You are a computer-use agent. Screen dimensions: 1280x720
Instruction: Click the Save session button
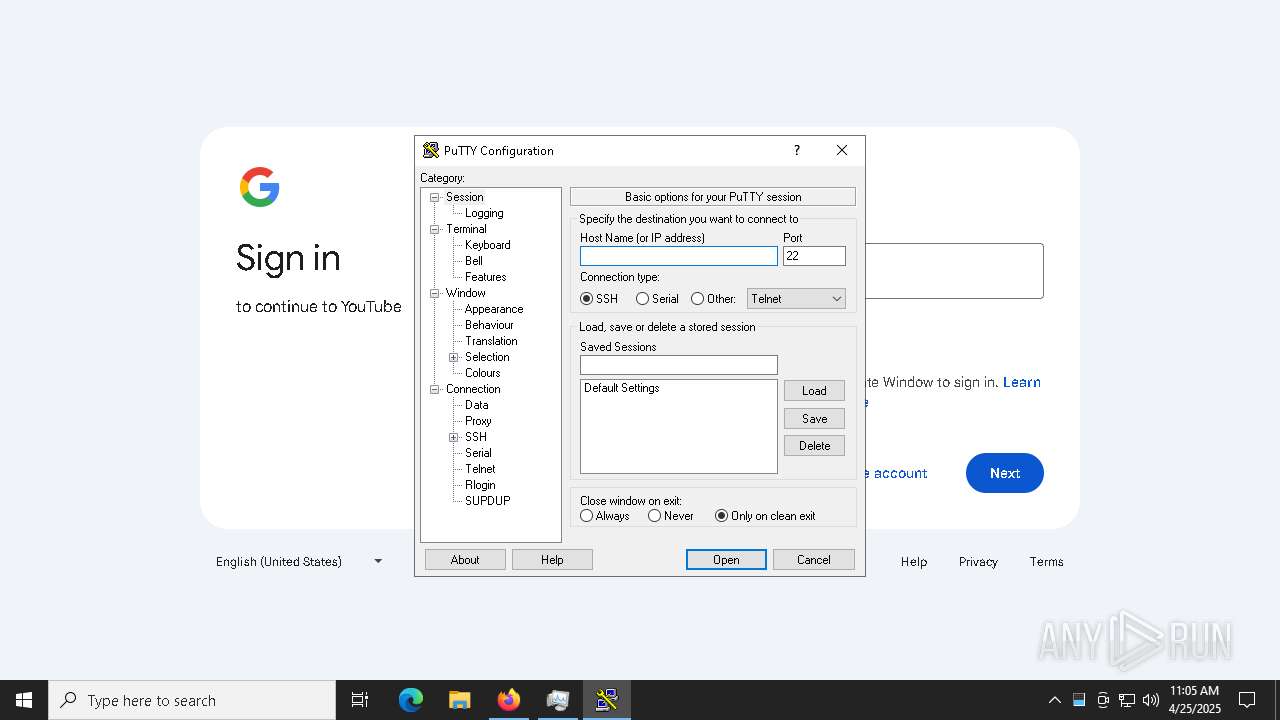(x=814, y=419)
